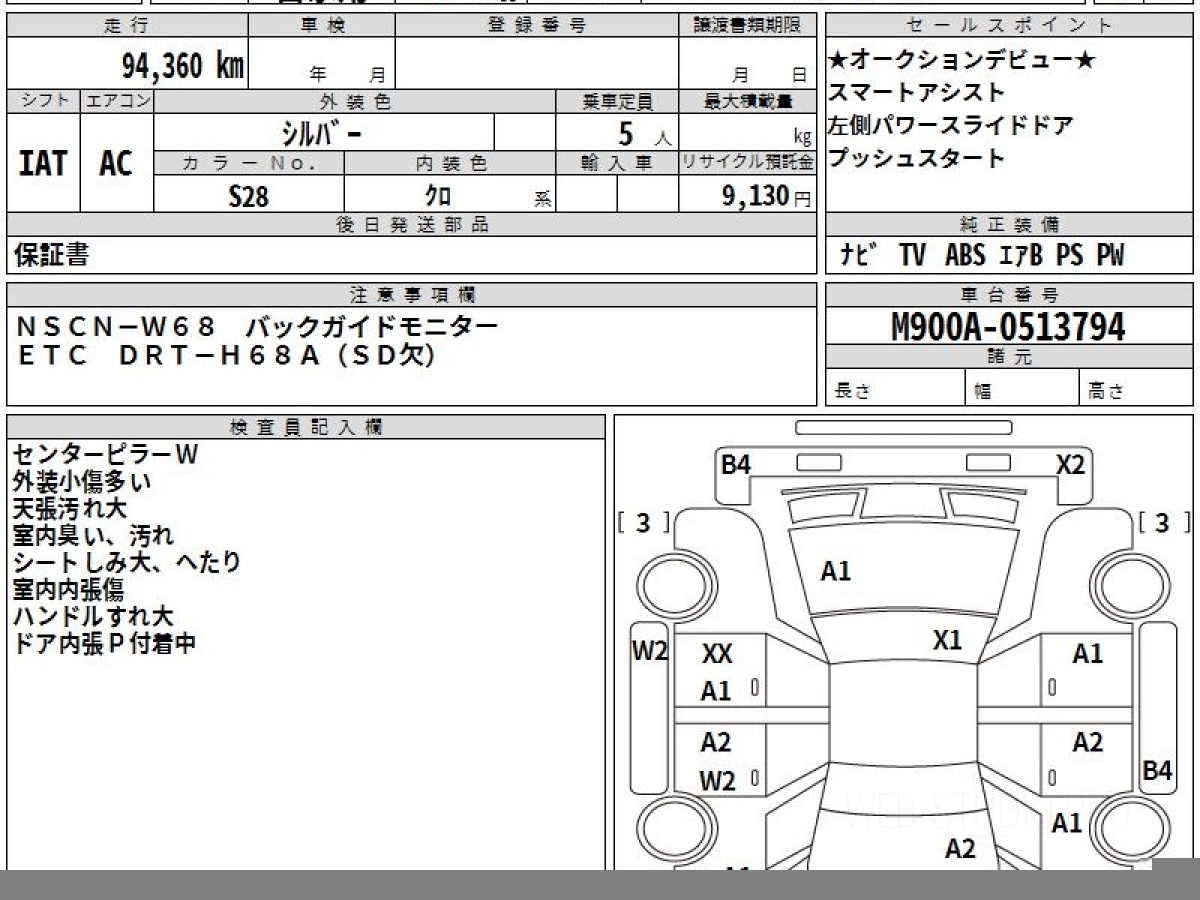Select the ABS equipment label
Screen dimensions: 1200x900
click(965, 256)
